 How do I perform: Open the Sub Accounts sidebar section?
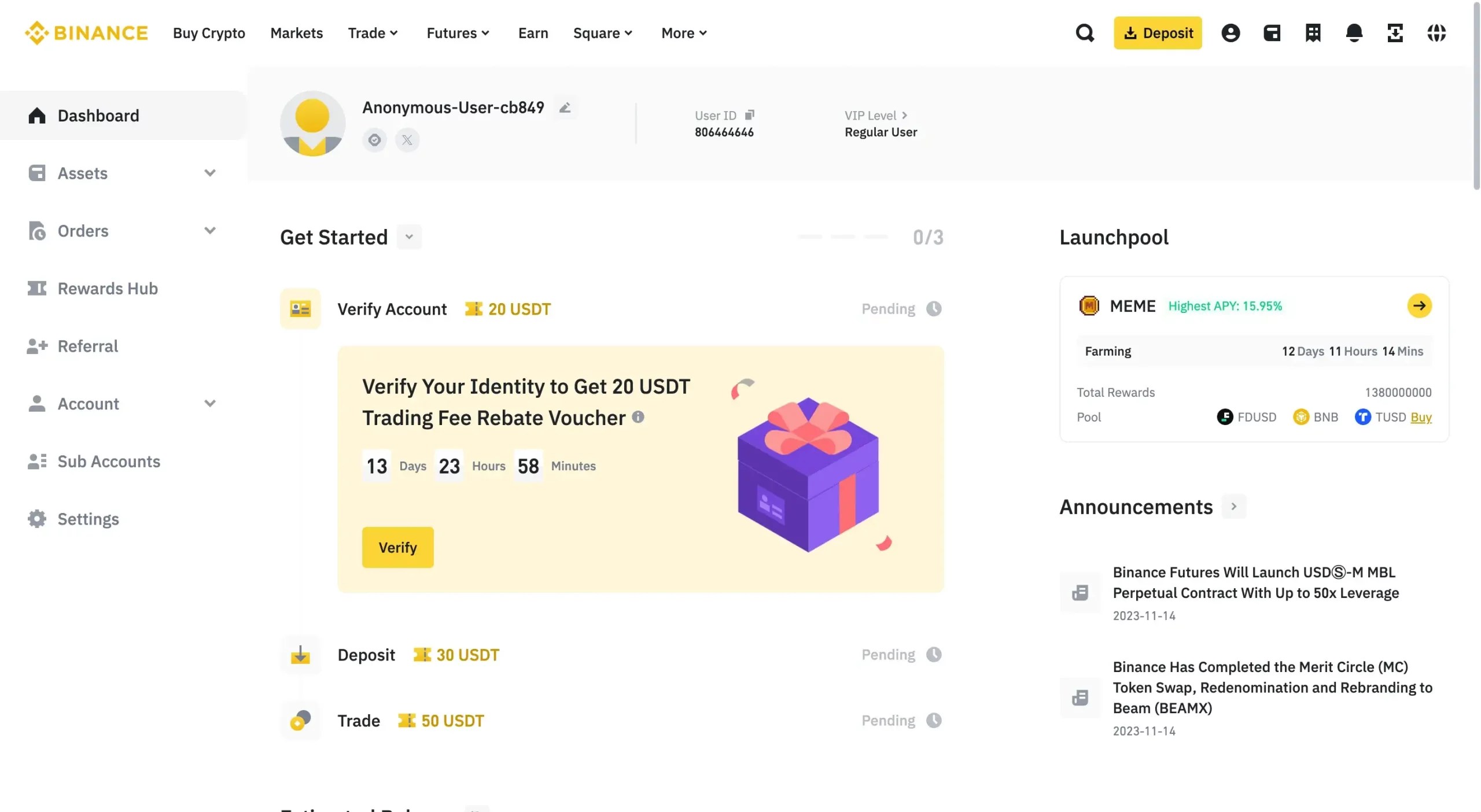point(109,461)
